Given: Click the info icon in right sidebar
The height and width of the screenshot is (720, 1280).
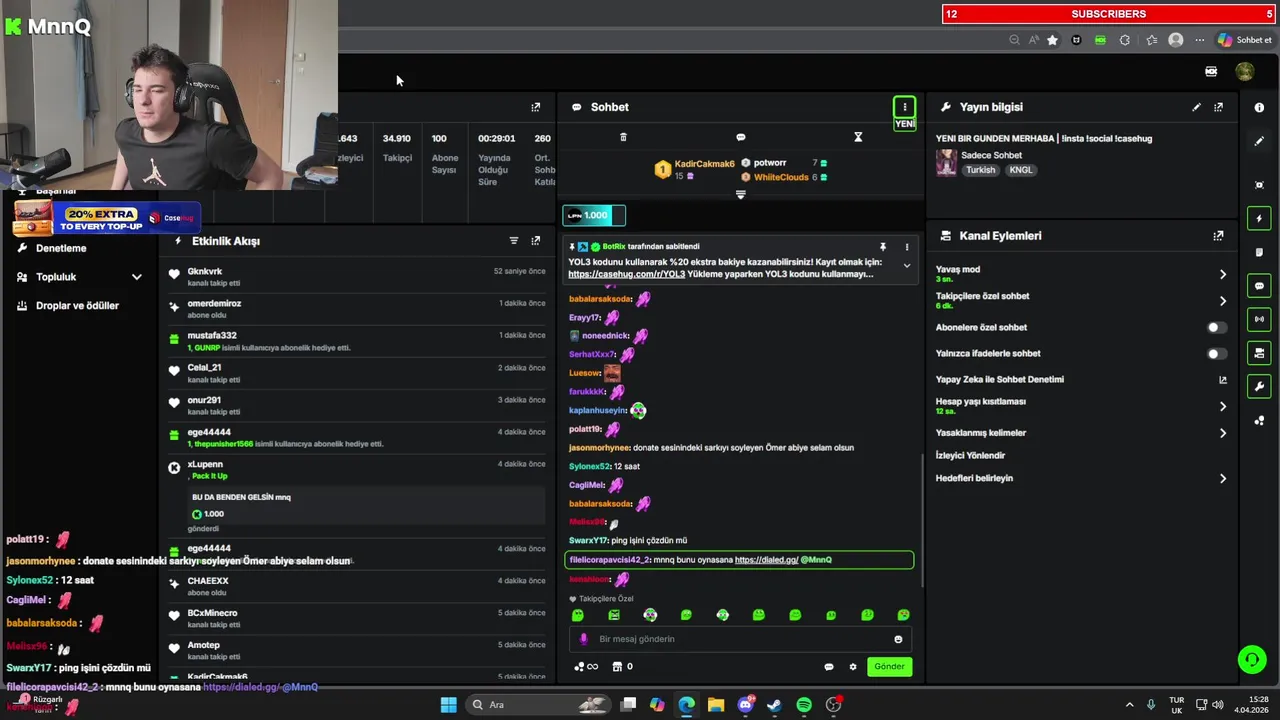Looking at the screenshot, I should coord(1259,107).
